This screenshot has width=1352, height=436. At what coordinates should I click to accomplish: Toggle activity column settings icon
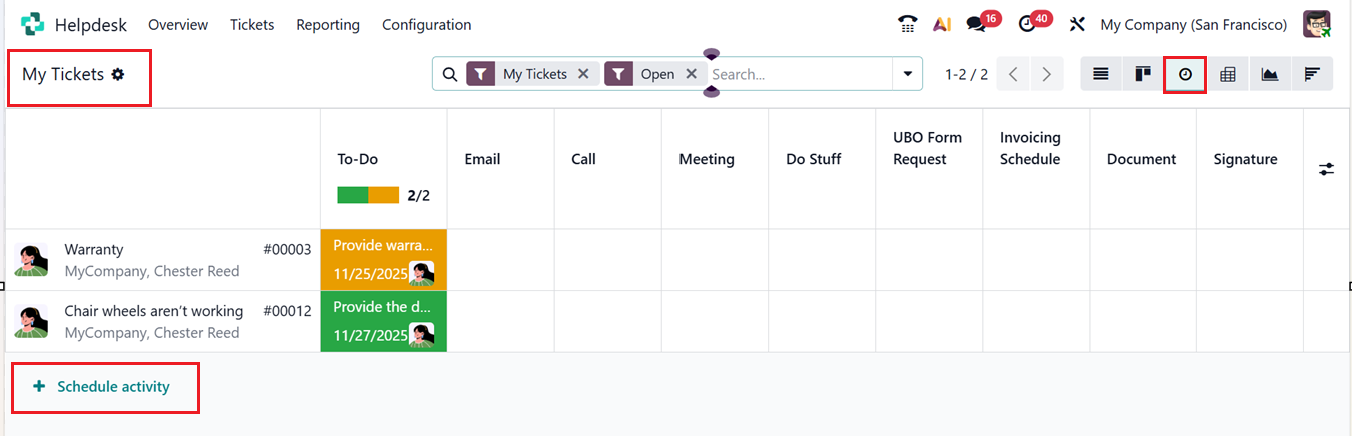1326,169
